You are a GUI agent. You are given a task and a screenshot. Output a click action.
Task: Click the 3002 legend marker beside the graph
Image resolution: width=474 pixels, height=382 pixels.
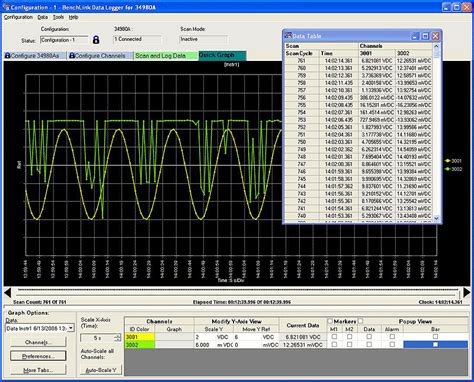pyautogui.click(x=448, y=169)
